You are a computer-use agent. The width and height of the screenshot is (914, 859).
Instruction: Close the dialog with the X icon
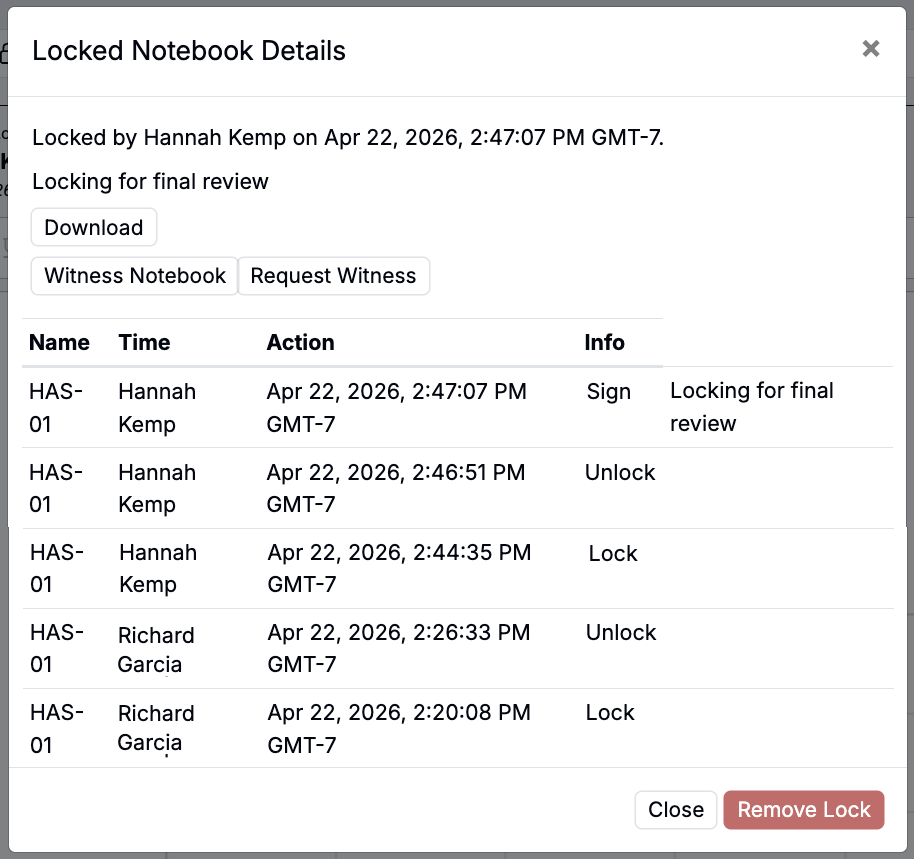[x=870, y=49]
